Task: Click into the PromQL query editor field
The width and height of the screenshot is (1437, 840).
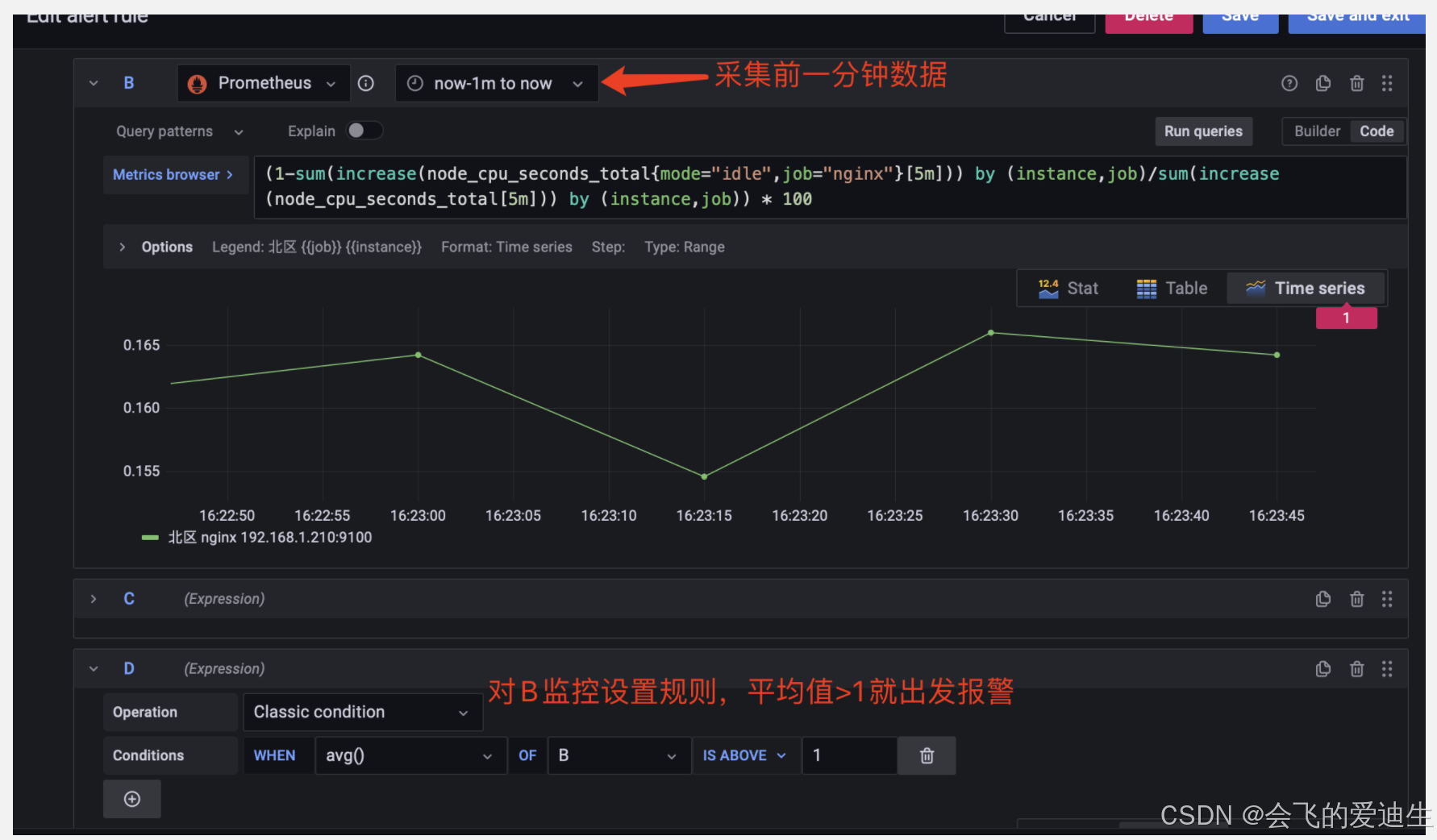Action: [831, 187]
